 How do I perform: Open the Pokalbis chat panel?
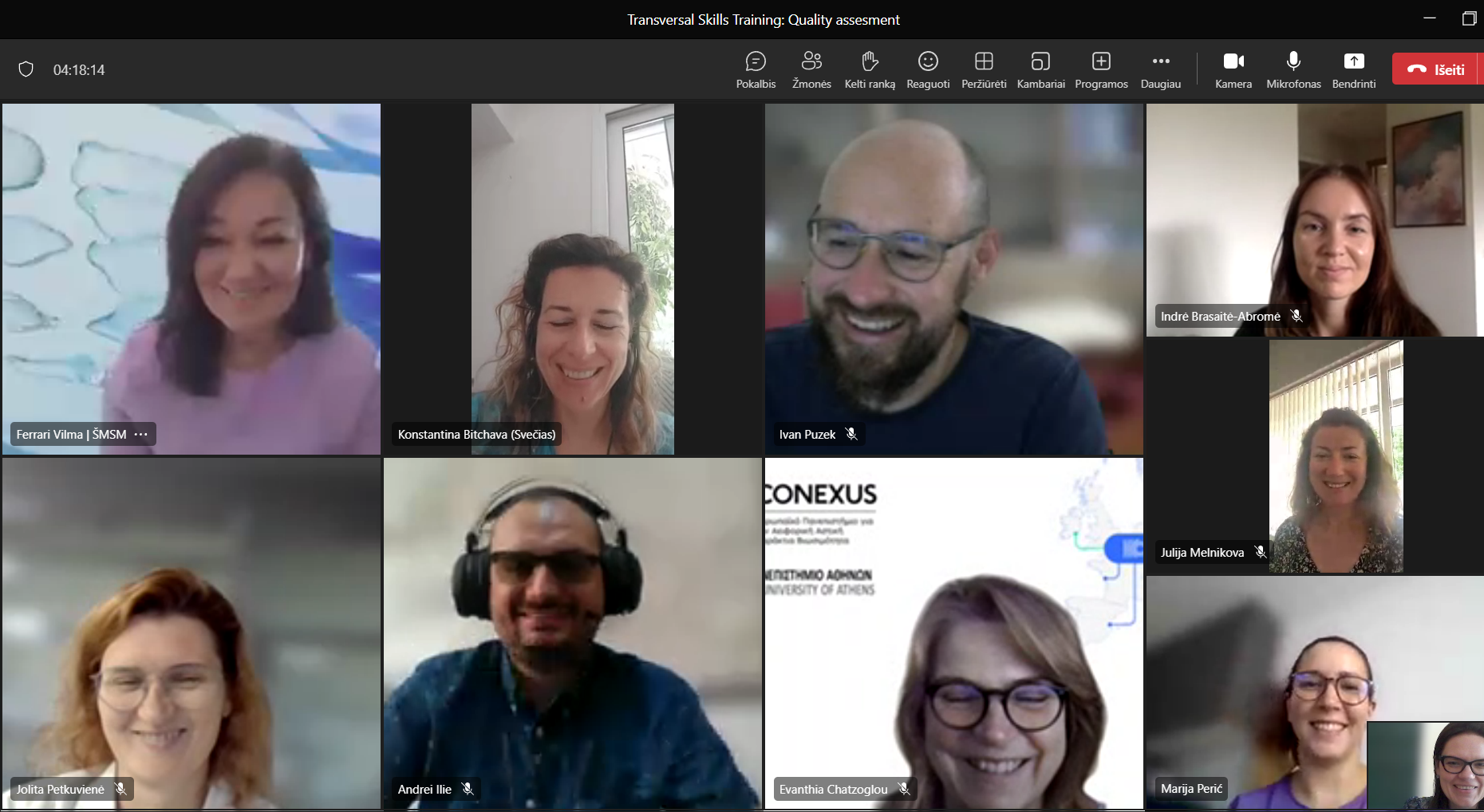(756, 69)
